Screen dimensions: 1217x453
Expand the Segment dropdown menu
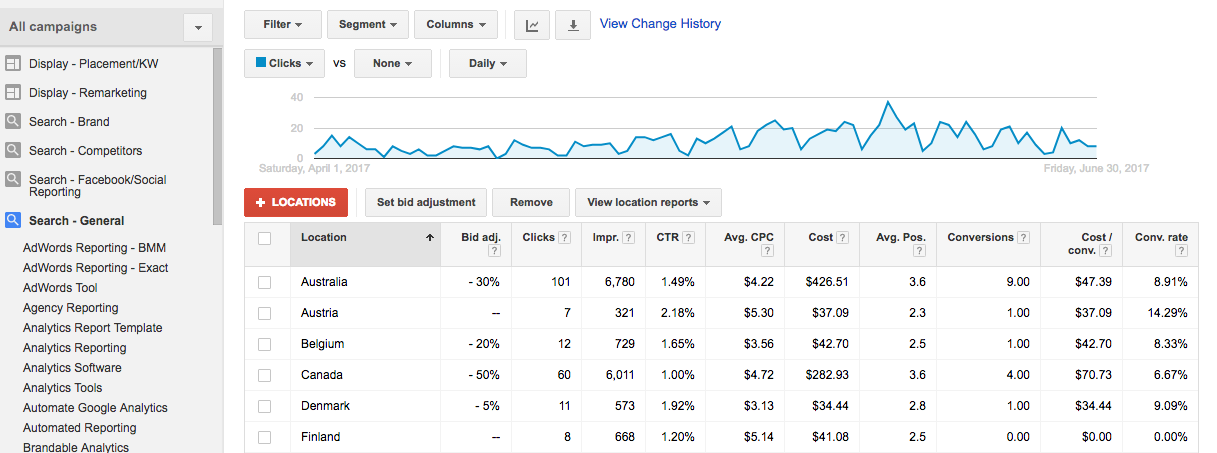[x=367, y=25]
